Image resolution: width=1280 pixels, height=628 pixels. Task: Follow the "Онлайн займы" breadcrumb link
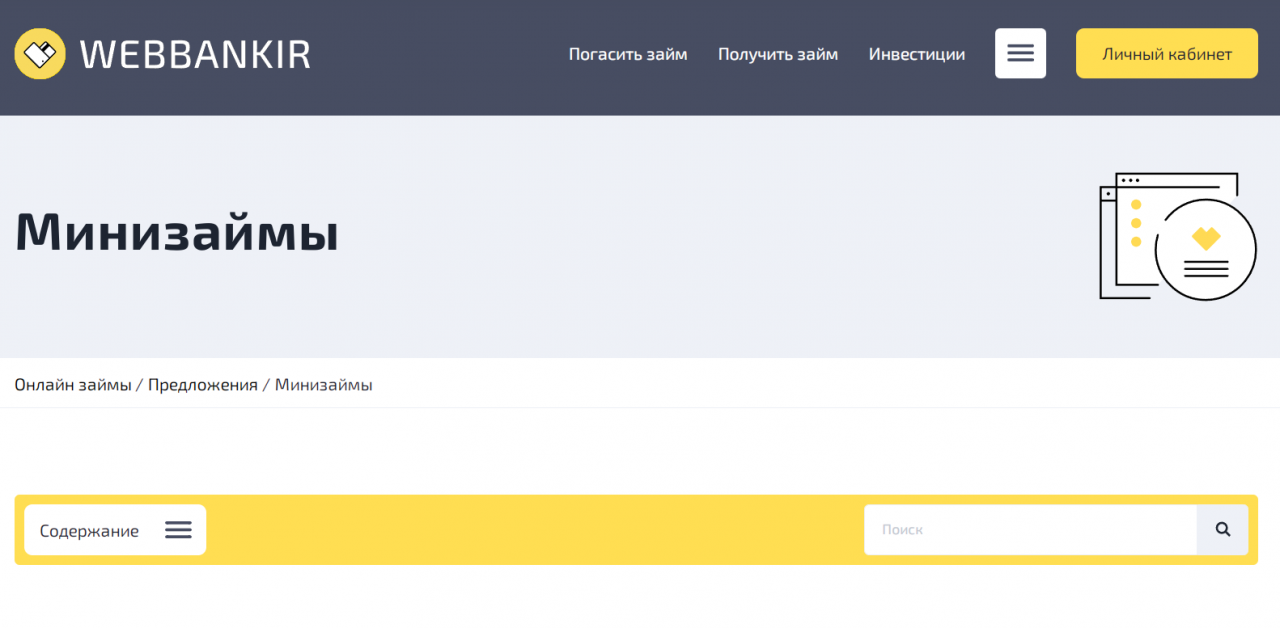point(73,385)
